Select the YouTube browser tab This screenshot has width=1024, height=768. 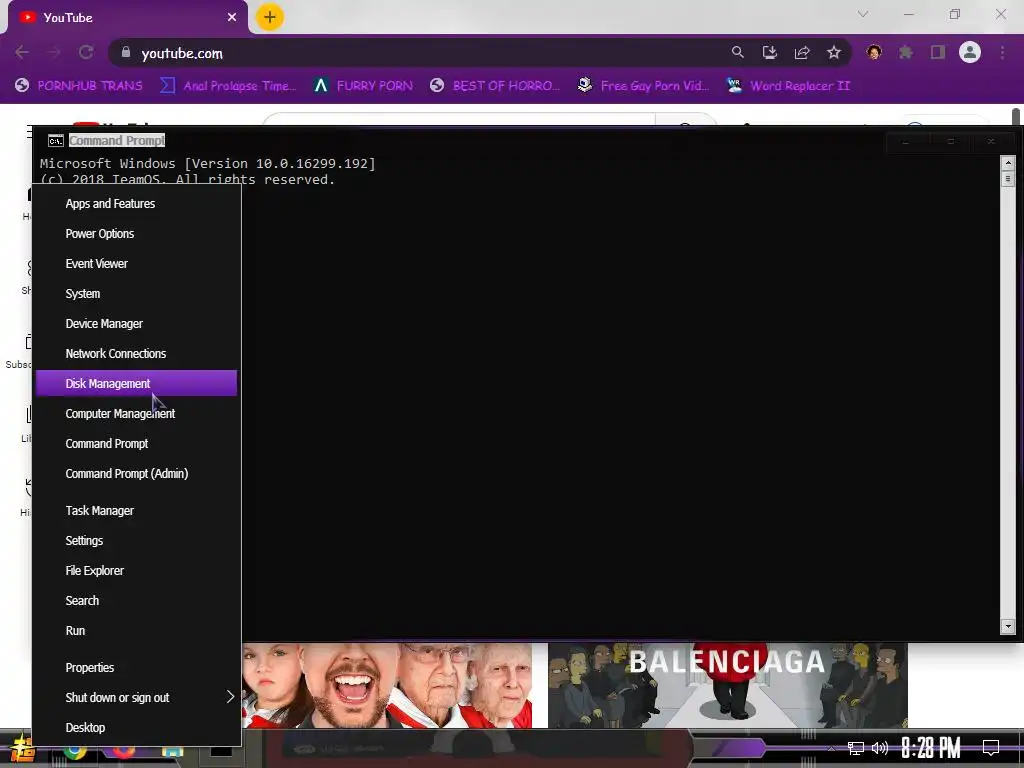(x=127, y=18)
